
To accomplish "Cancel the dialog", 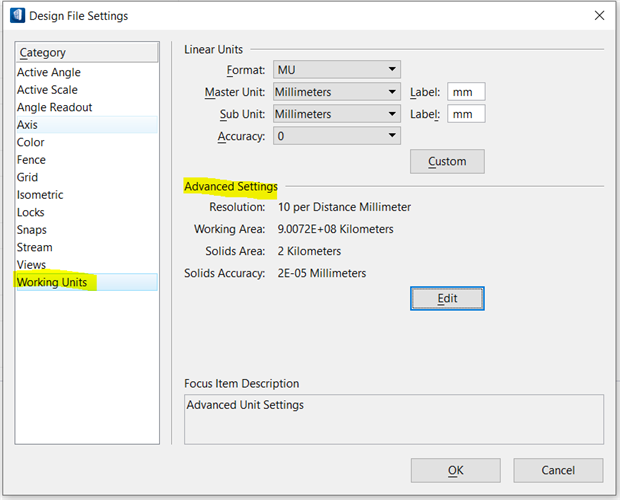I will click(x=558, y=470).
